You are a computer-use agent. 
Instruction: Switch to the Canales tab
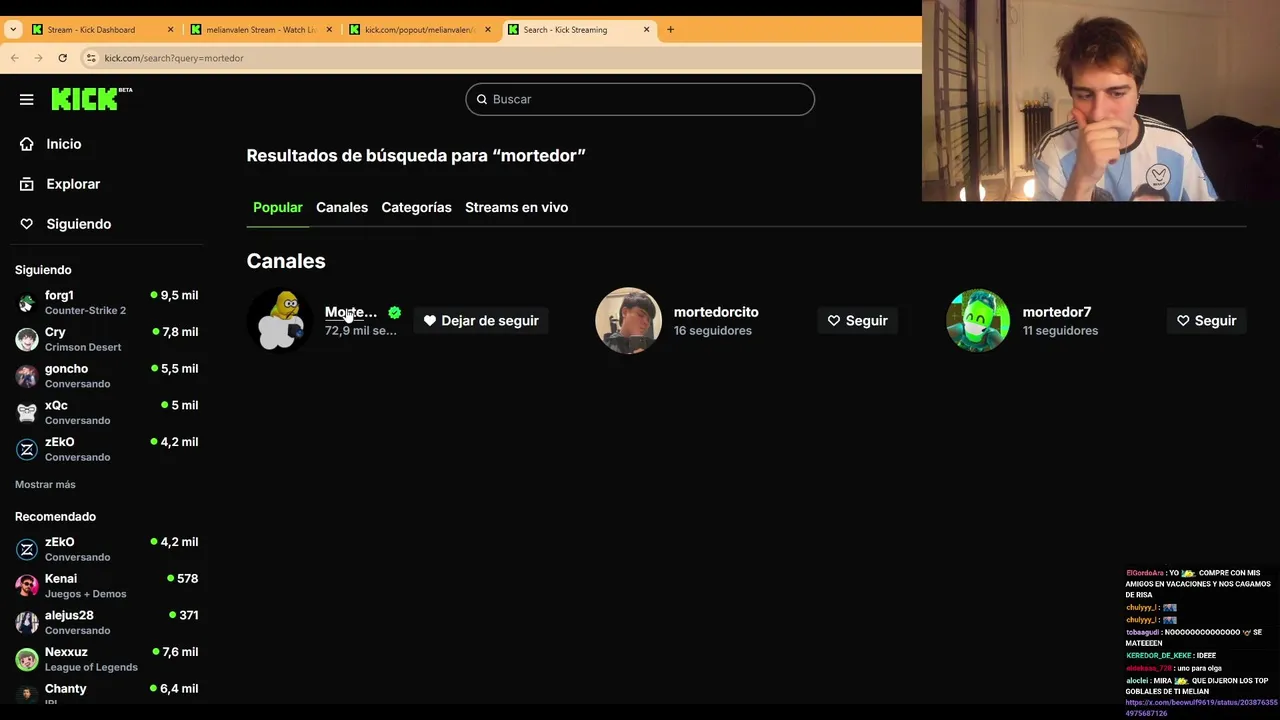(342, 207)
